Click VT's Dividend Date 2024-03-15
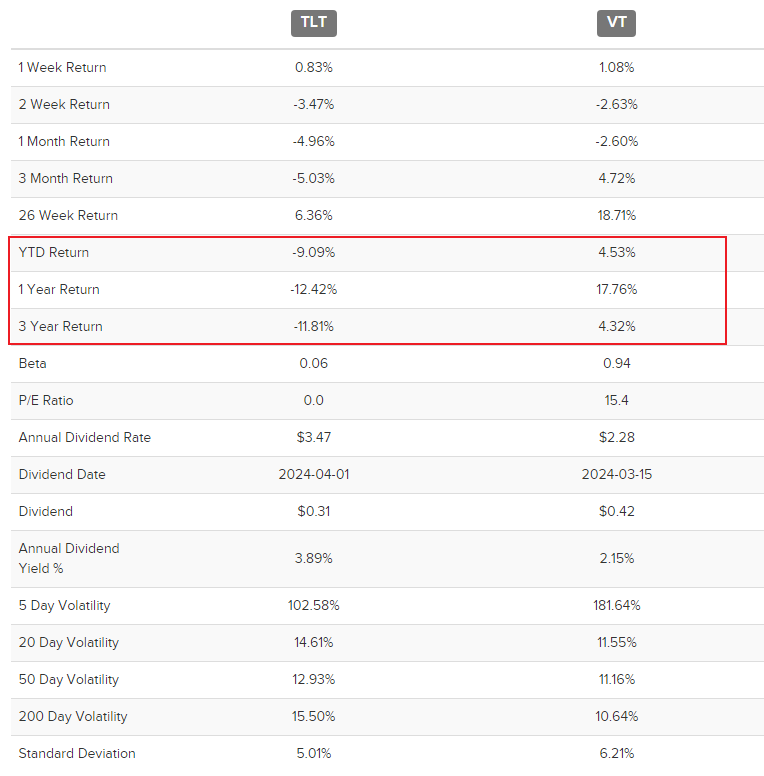Image resolution: width=764 pixels, height=776 pixels. [x=617, y=475]
